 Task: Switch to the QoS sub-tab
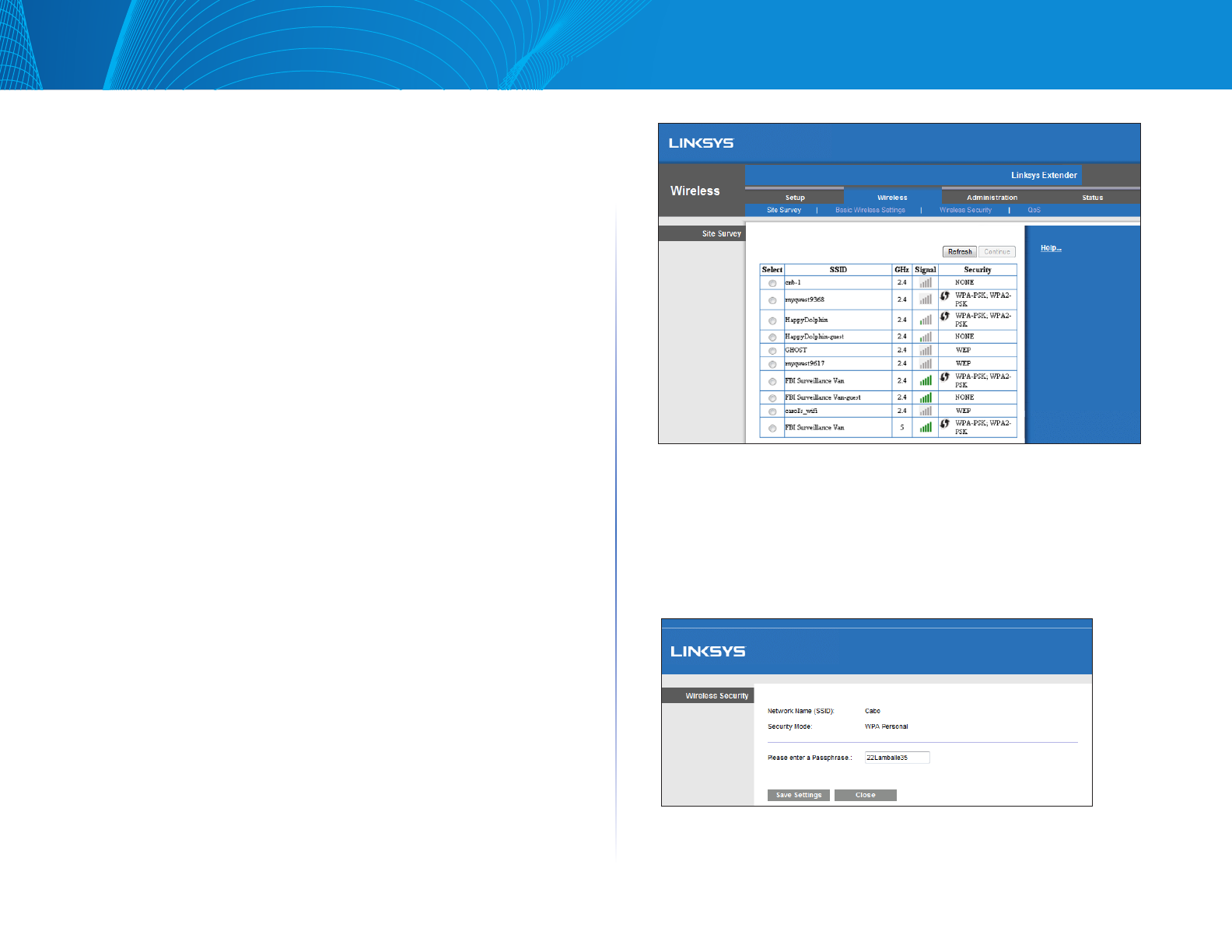(x=1034, y=210)
